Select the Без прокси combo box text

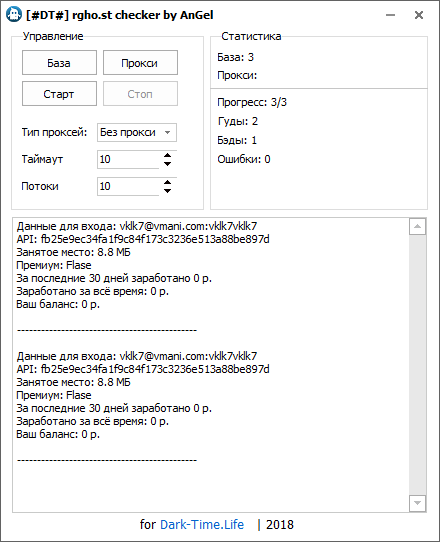128,132
